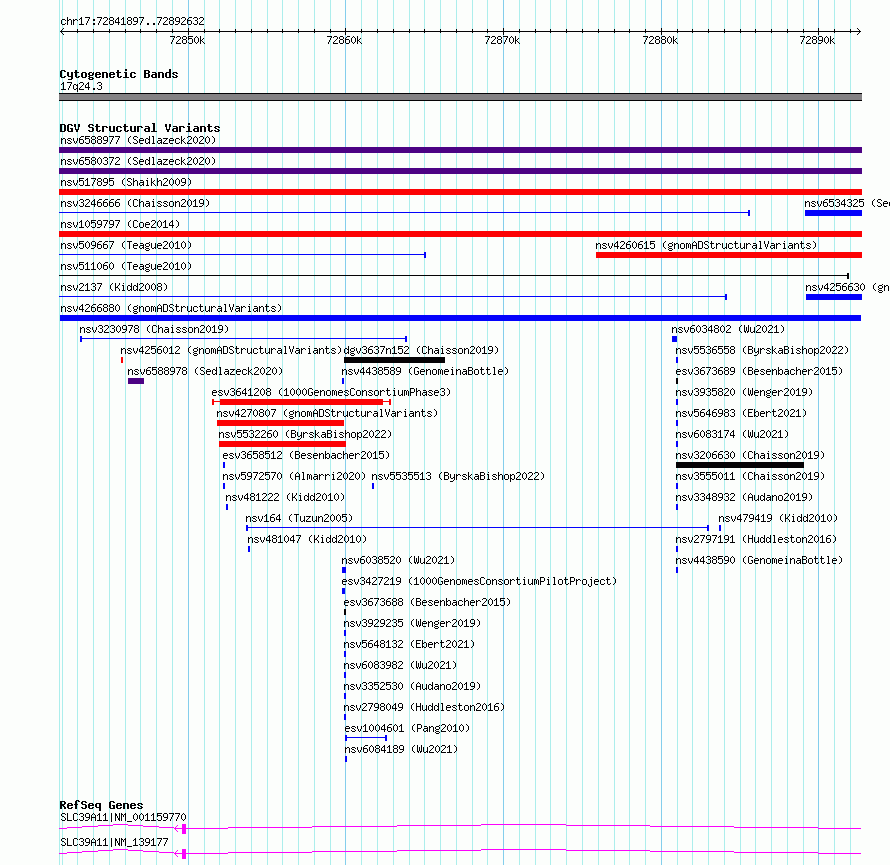This screenshot has width=890, height=865.
Task: Open the nsv517895 (Shaikh2009) variant label
Action: coord(126,182)
